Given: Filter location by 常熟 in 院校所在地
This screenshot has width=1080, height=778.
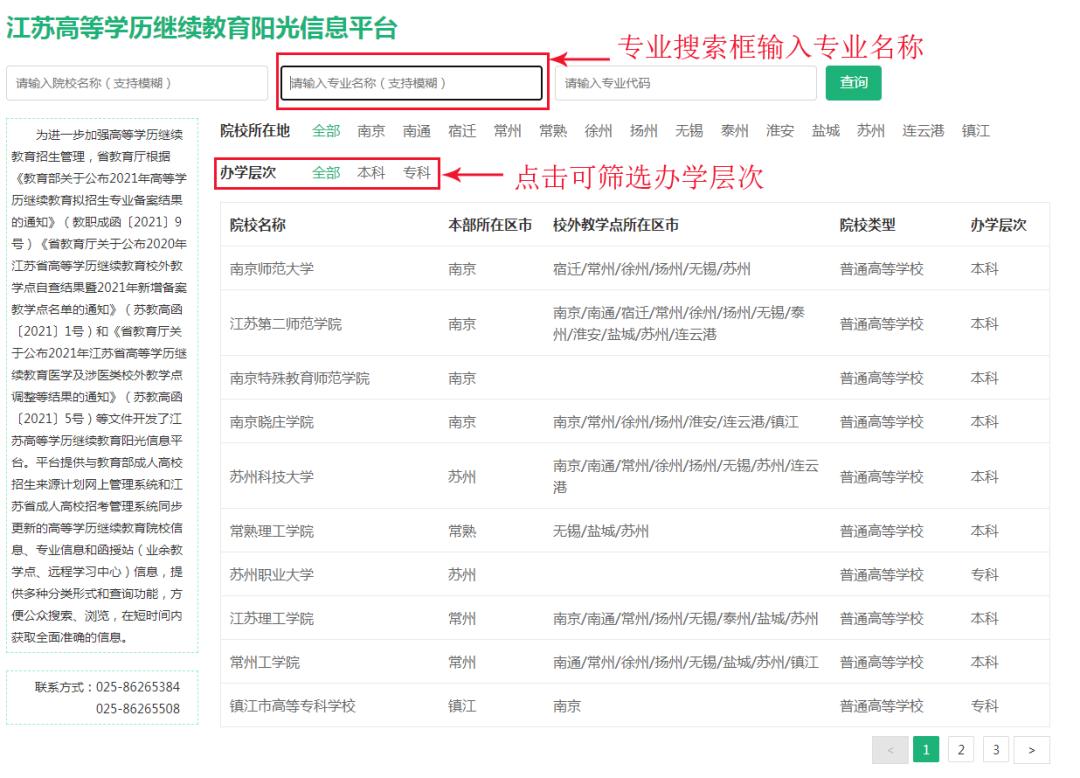Looking at the screenshot, I should pos(553,131).
